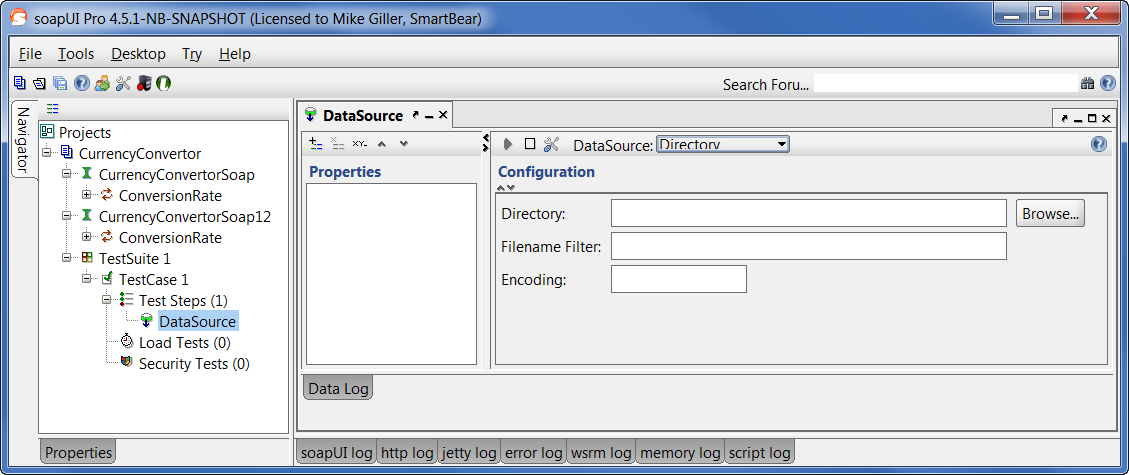Switch to the http log tab

coord(408,453)
